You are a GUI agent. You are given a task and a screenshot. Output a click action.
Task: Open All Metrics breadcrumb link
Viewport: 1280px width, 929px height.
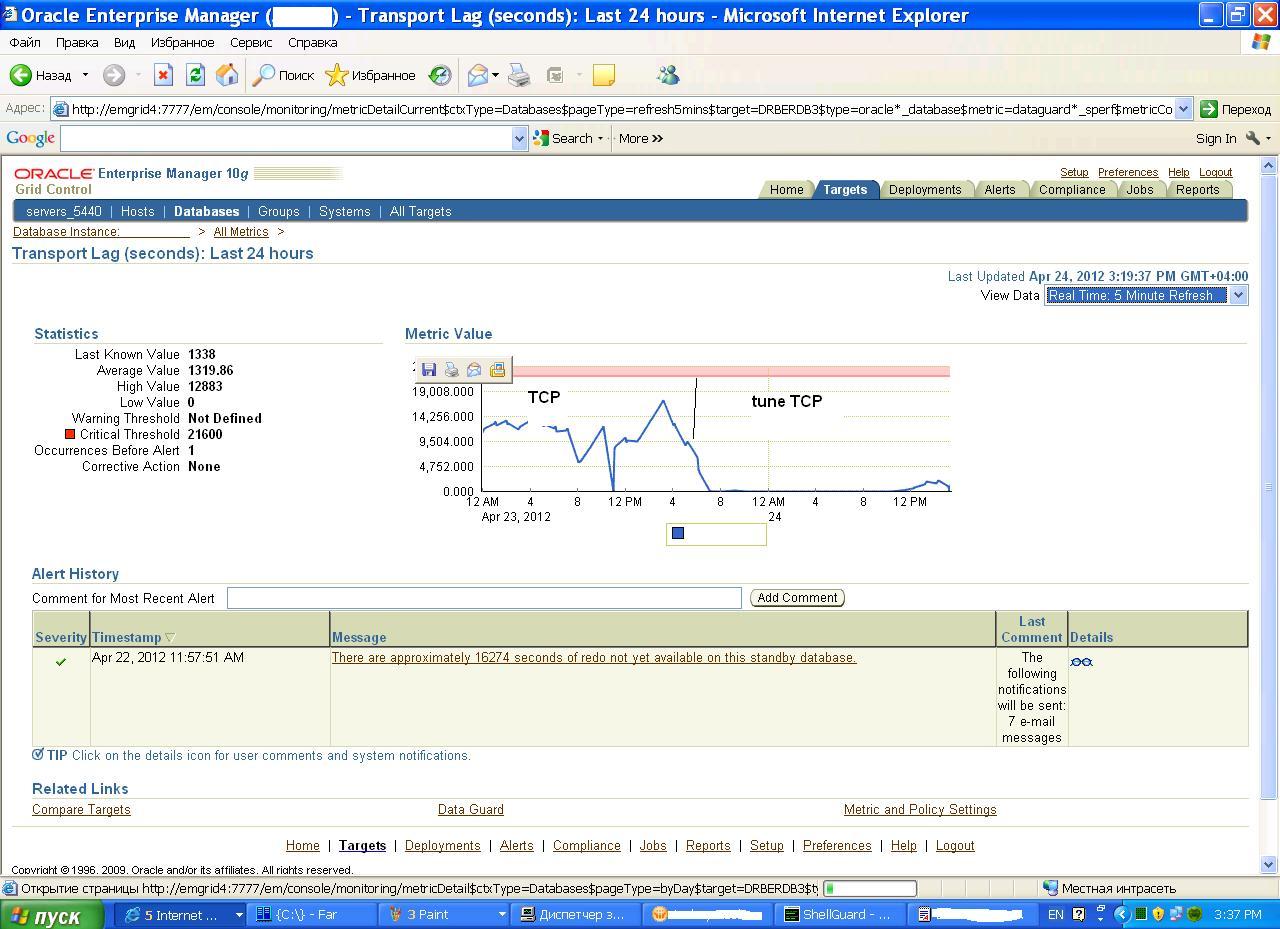point(241,232)
